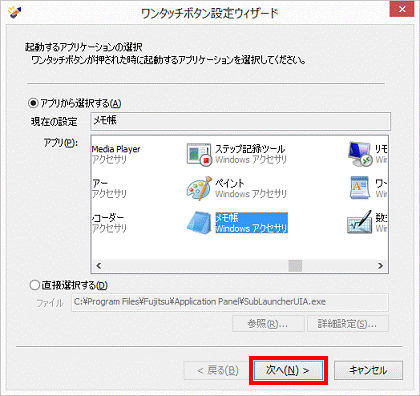
Task: Close the ワンタッチボタン設定ウィザード window
Action: click(402, 9)
